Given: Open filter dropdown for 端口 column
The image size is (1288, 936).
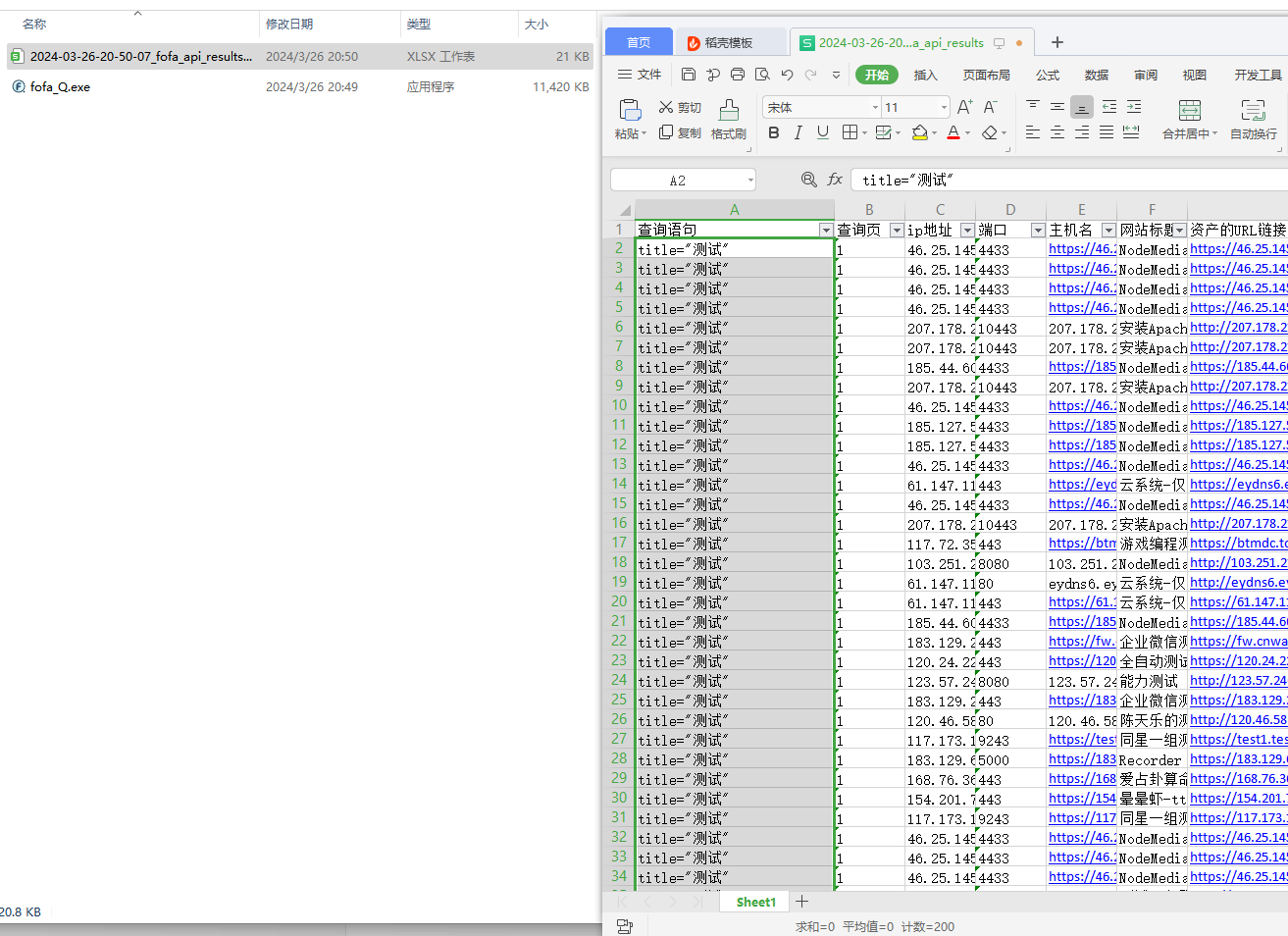Looking at the screenshot, I should pyautogui.click(x=1038, y=230).
